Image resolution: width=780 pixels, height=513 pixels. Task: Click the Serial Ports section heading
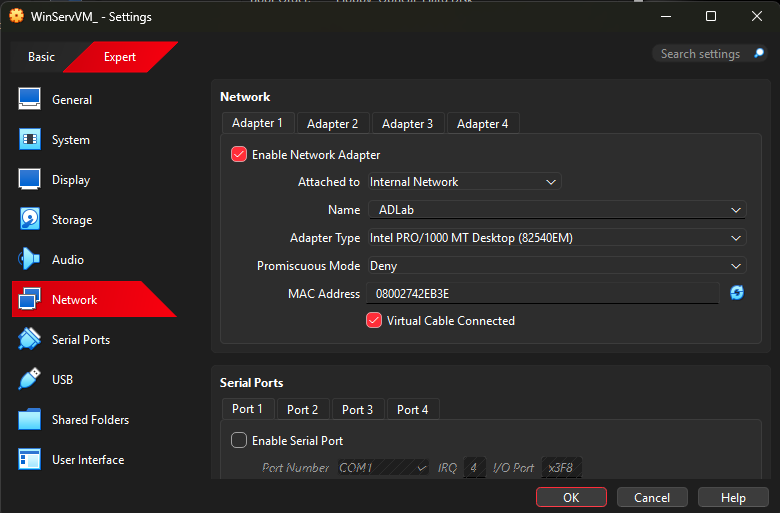tap(251, 383)
